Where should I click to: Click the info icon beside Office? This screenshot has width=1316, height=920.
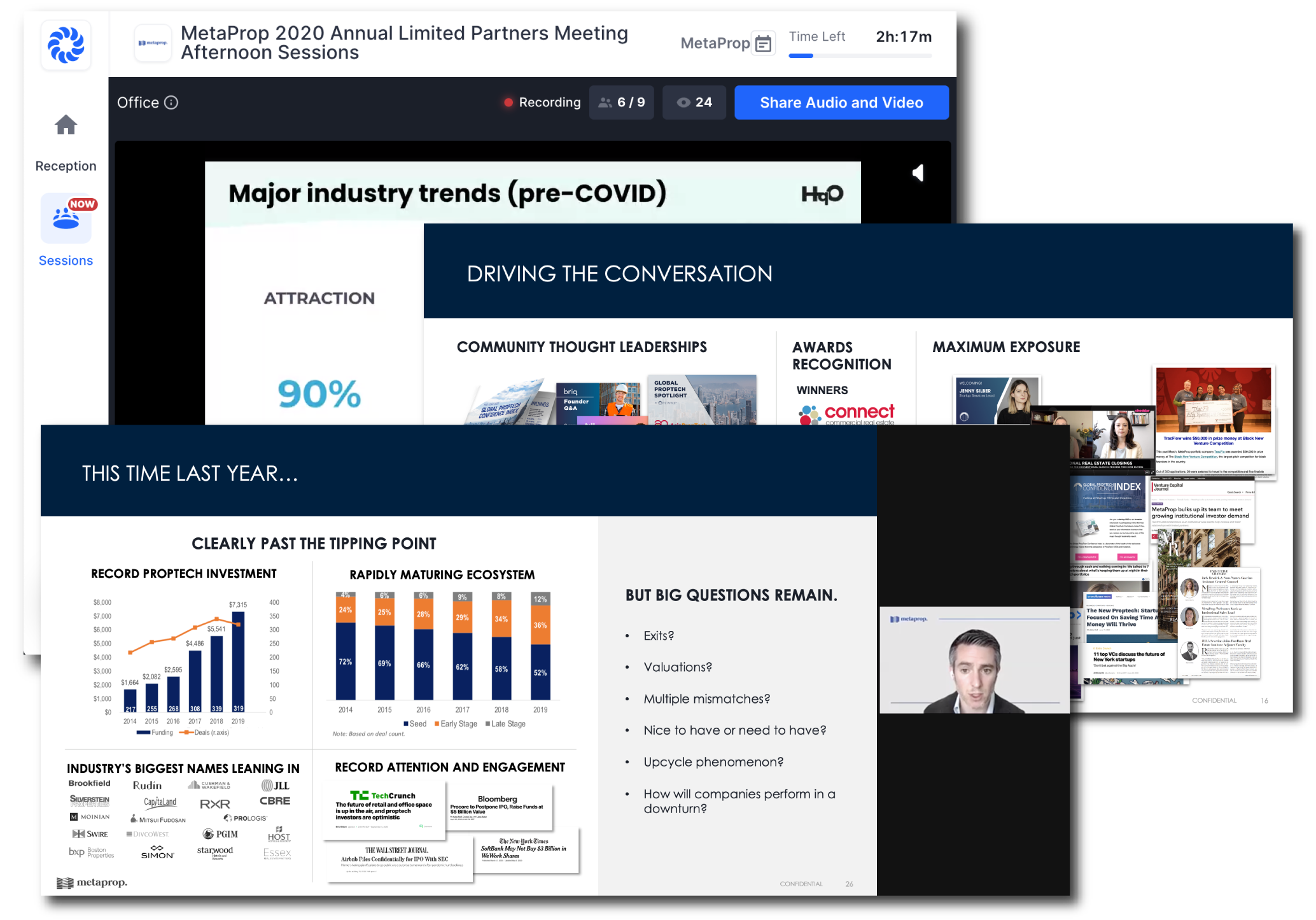(171, 103)
